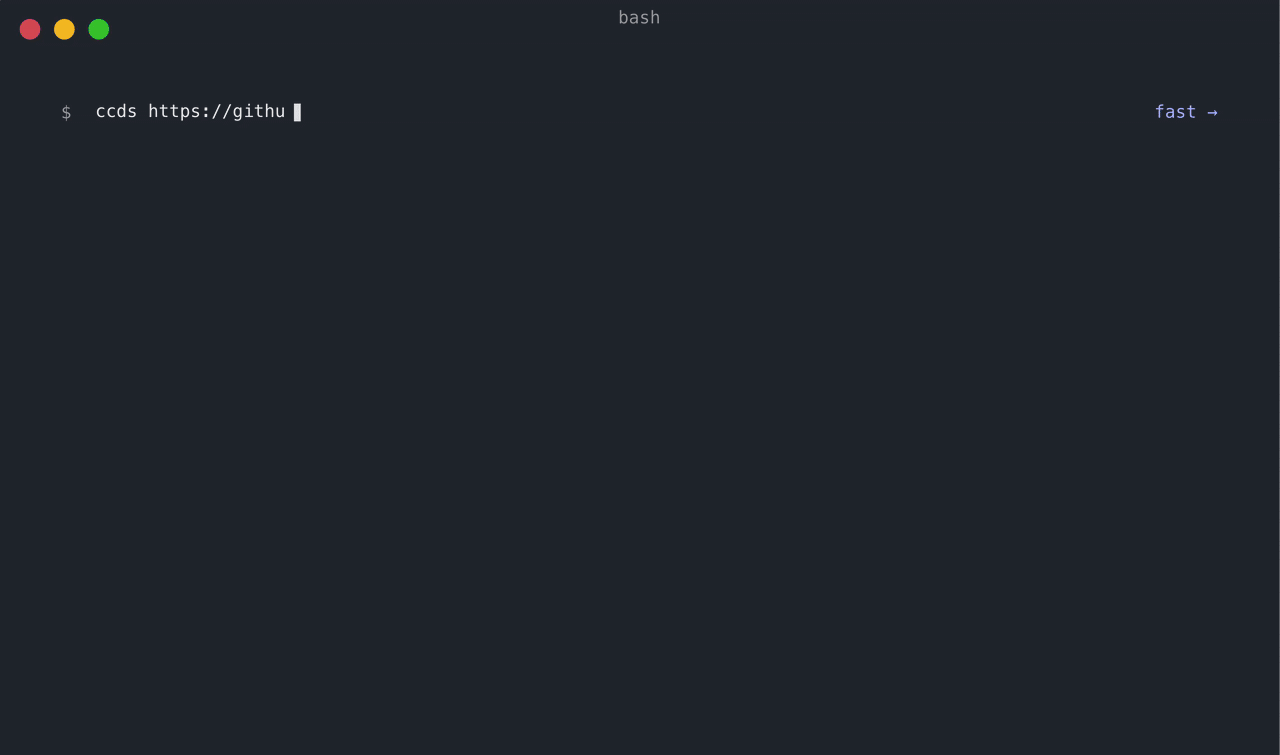
Task: Click the double slash in the URL
Action: (222, 111)
